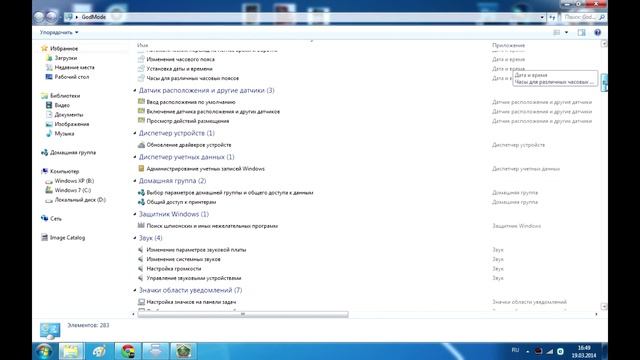640x360 pixels.
Task: Open the Упорядочить menu
Action: click(x=59, y=32)
